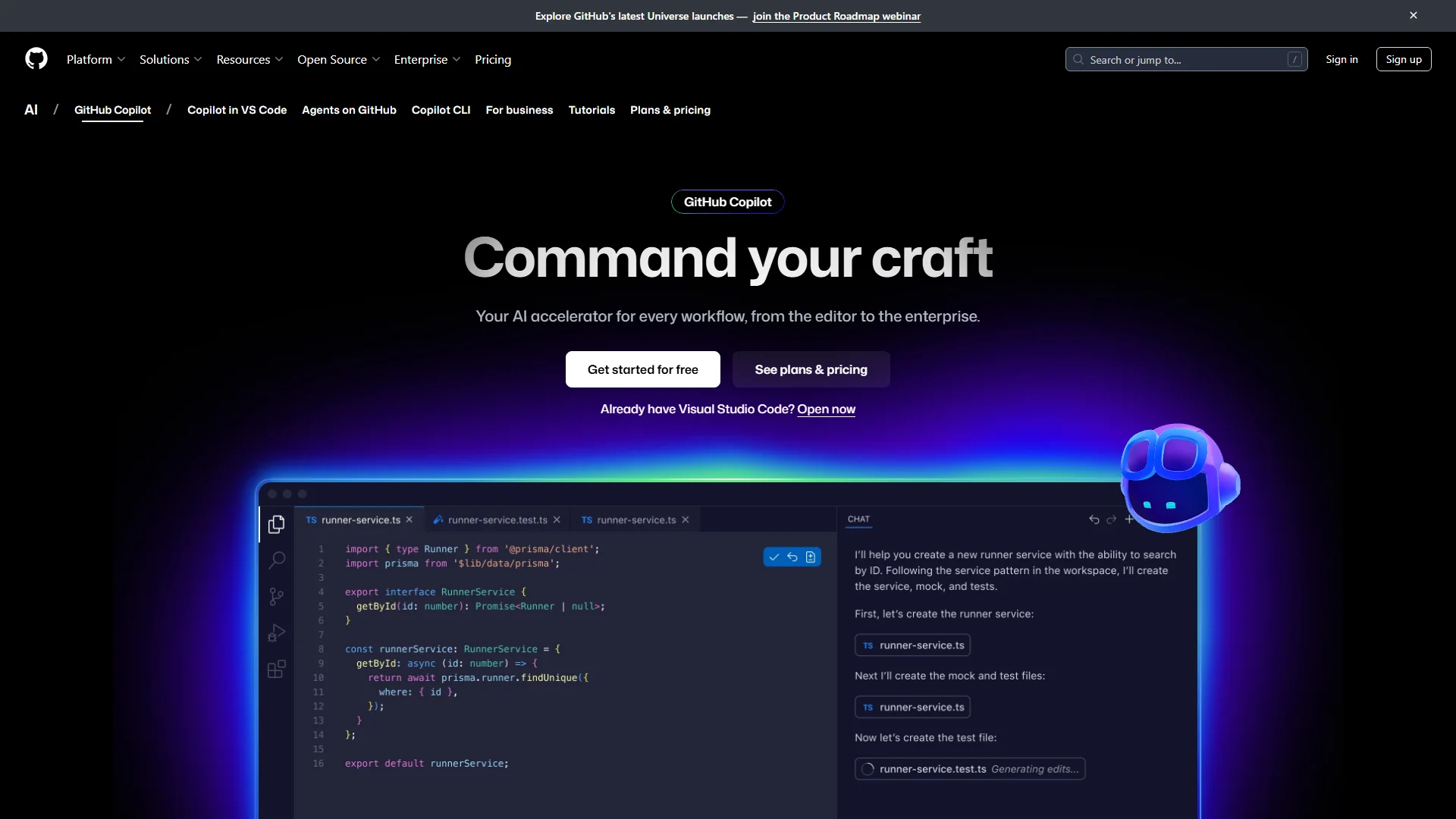Select the Pricing menu item
1456x819 pixels.
tap(493, 59)
